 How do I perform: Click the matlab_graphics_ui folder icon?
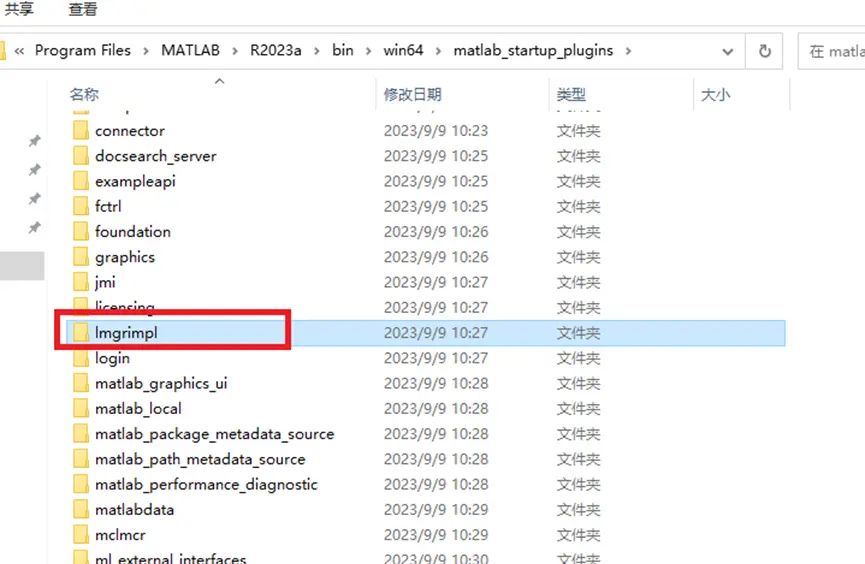click(x=81, y=384)
